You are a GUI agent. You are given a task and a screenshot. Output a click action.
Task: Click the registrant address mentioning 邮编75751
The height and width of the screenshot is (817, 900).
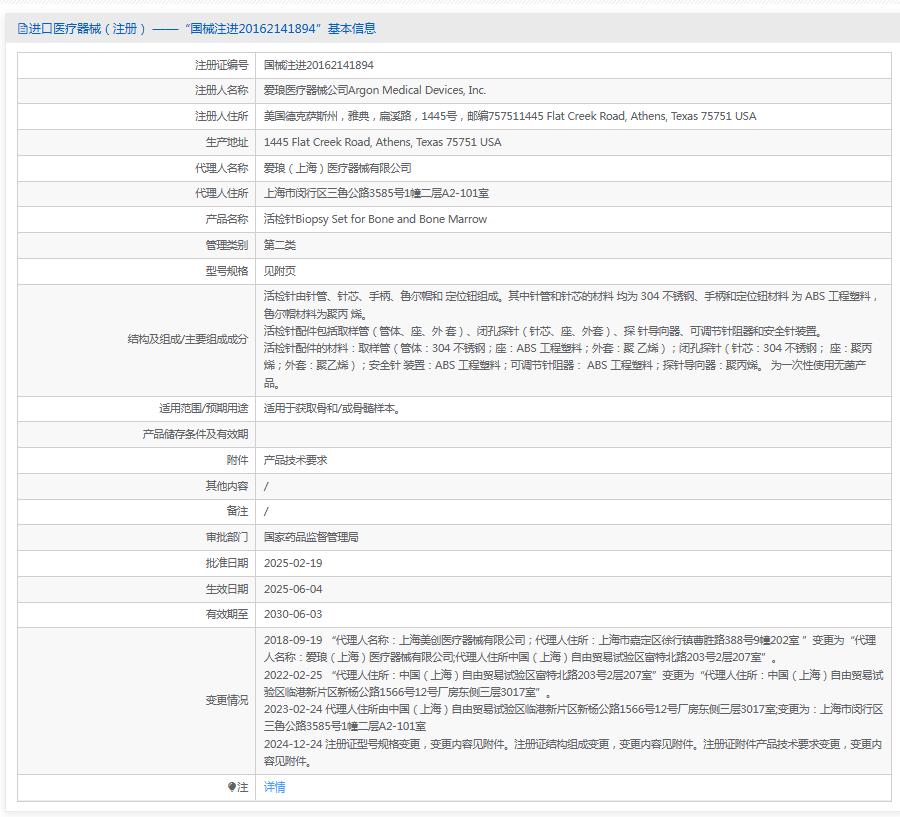509,116
